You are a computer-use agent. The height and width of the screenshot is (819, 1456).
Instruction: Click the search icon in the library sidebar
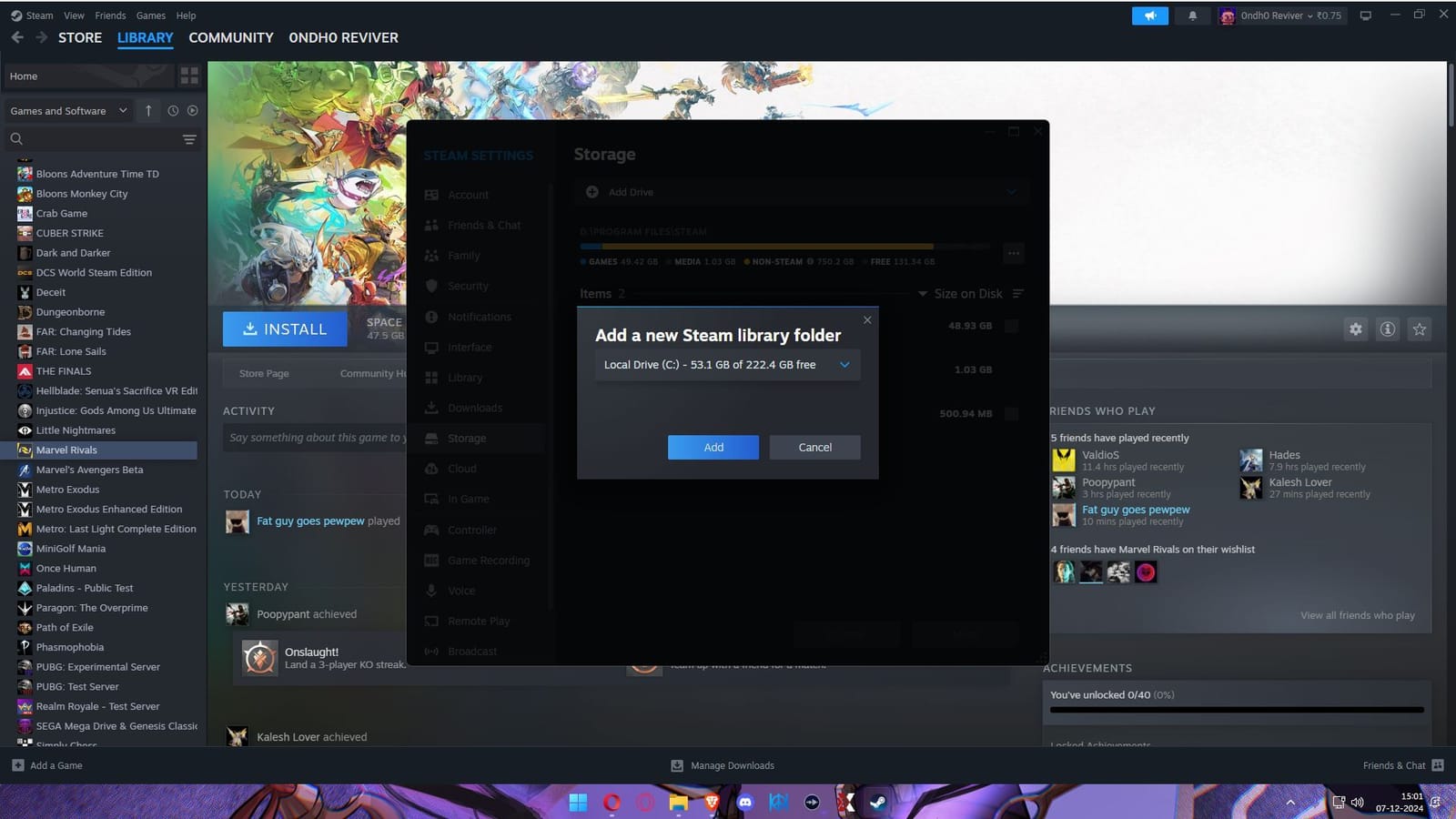point(16,138)
